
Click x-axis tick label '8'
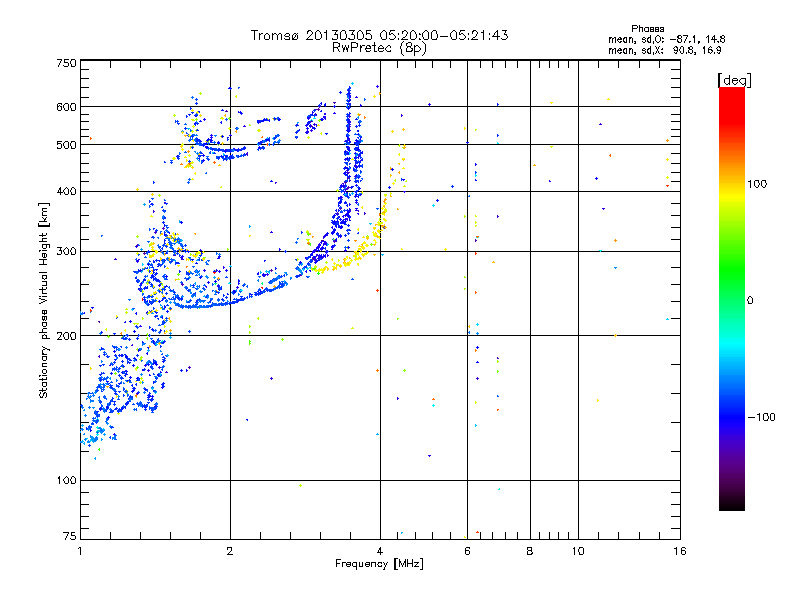click(x=530, y=551)
